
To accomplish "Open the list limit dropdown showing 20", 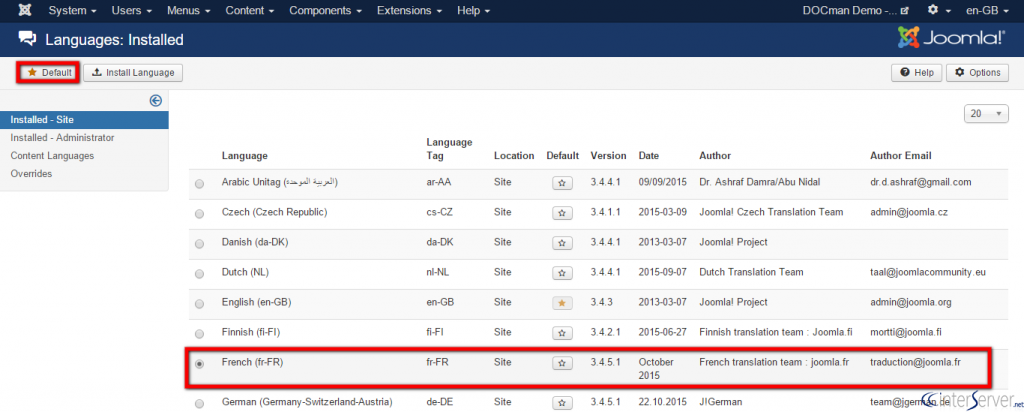I will coord(986,114).
